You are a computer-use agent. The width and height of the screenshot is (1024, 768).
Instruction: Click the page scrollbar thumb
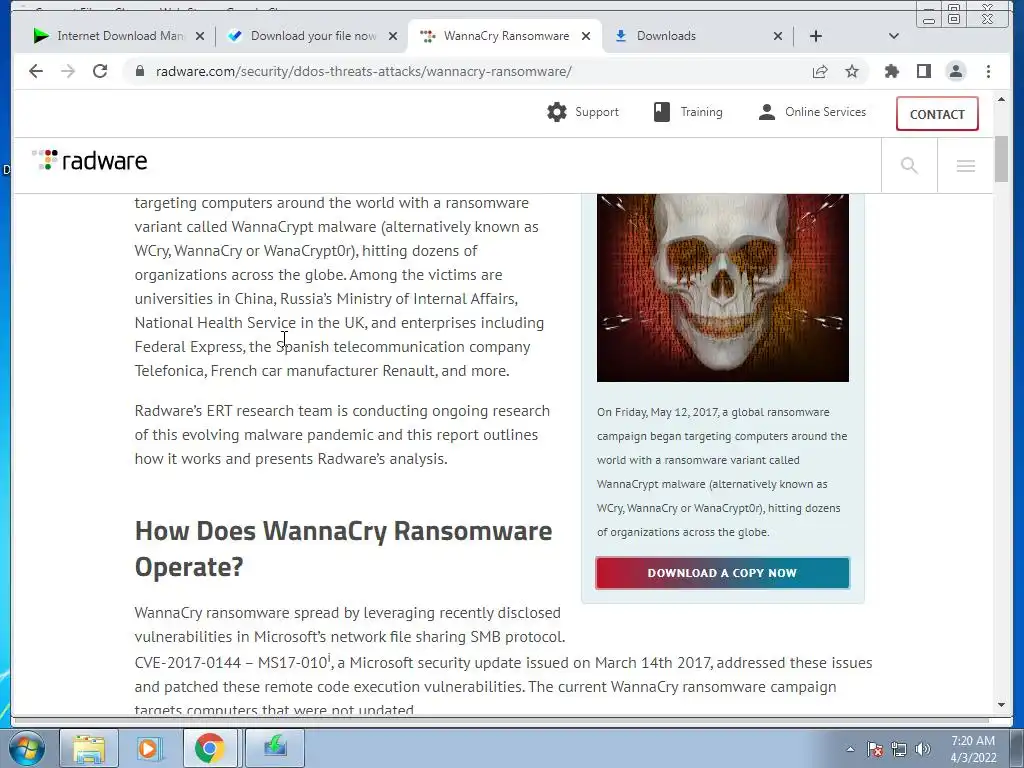coord(1001,159)
